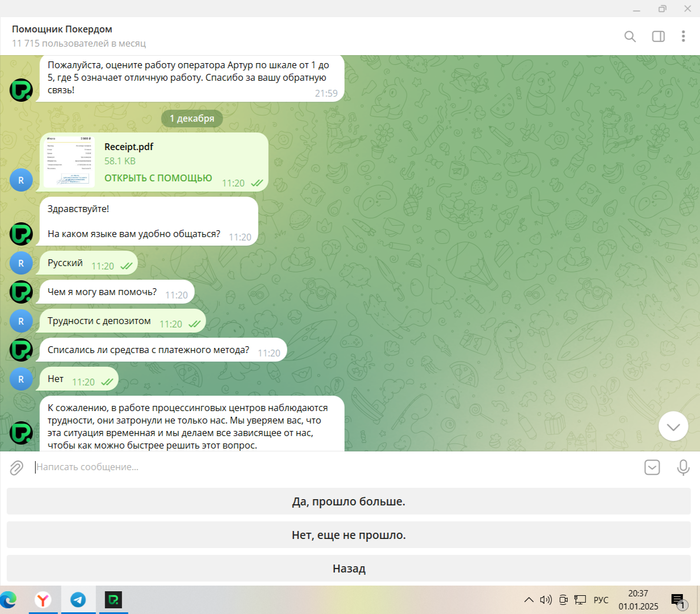
Task: Click 'ОТКРЫТЬ С ПОМОЩЬЮ' link
Action: [x=158, y=178]
